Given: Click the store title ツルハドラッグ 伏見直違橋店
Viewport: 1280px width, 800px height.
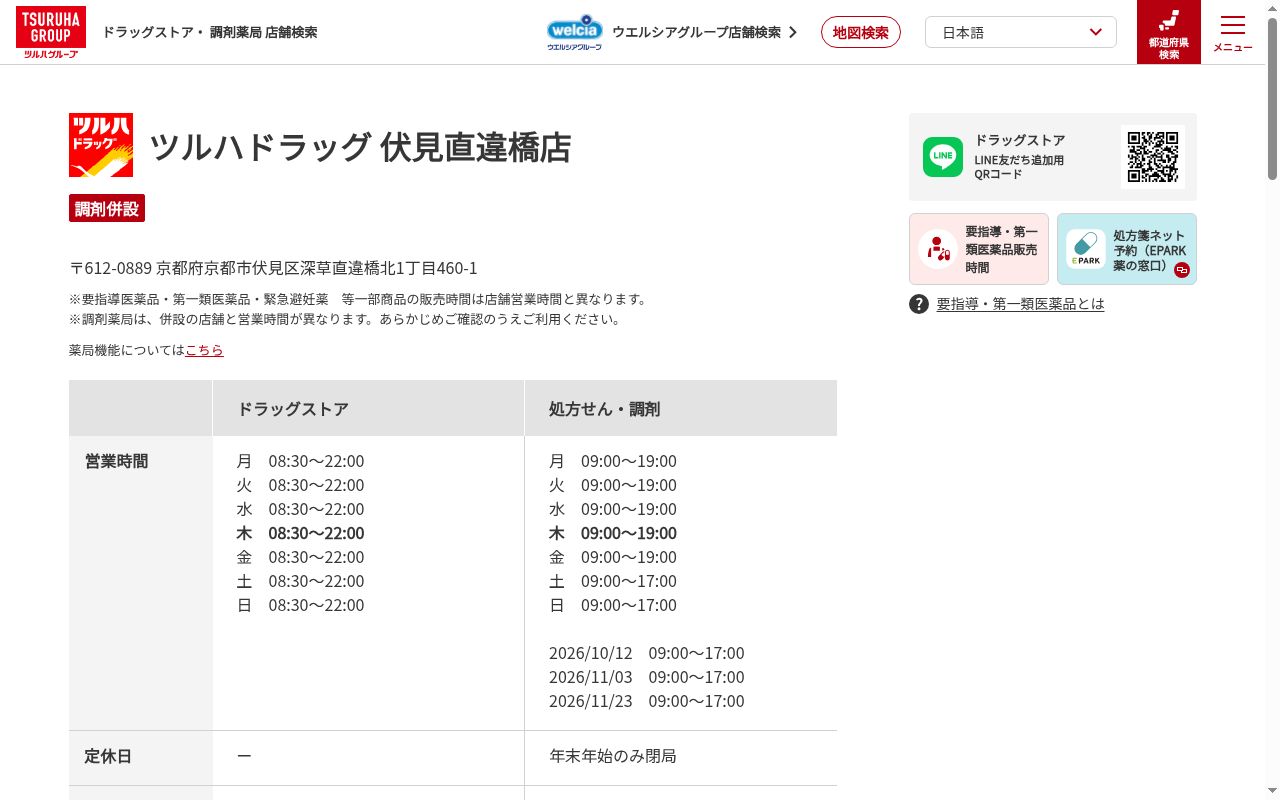Looking at the screenshot, I should (360, 147).
